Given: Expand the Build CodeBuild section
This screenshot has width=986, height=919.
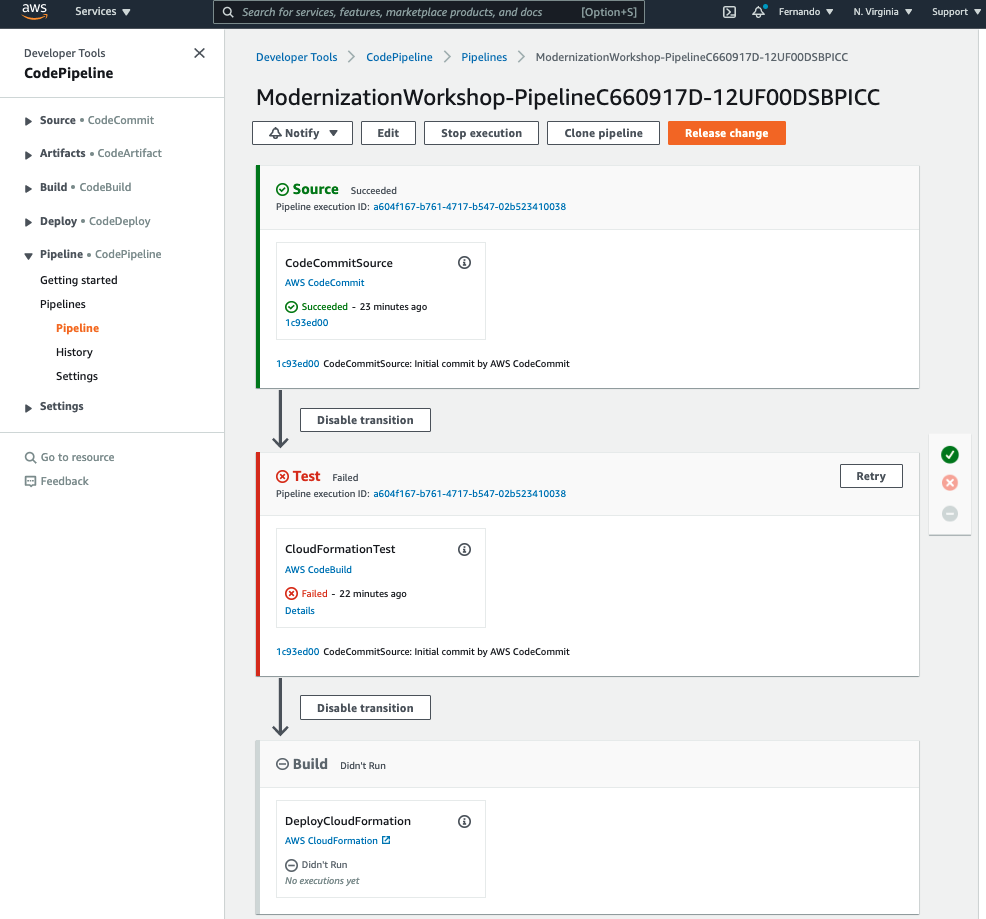Looking at the screenshot, I should point(28,188).
